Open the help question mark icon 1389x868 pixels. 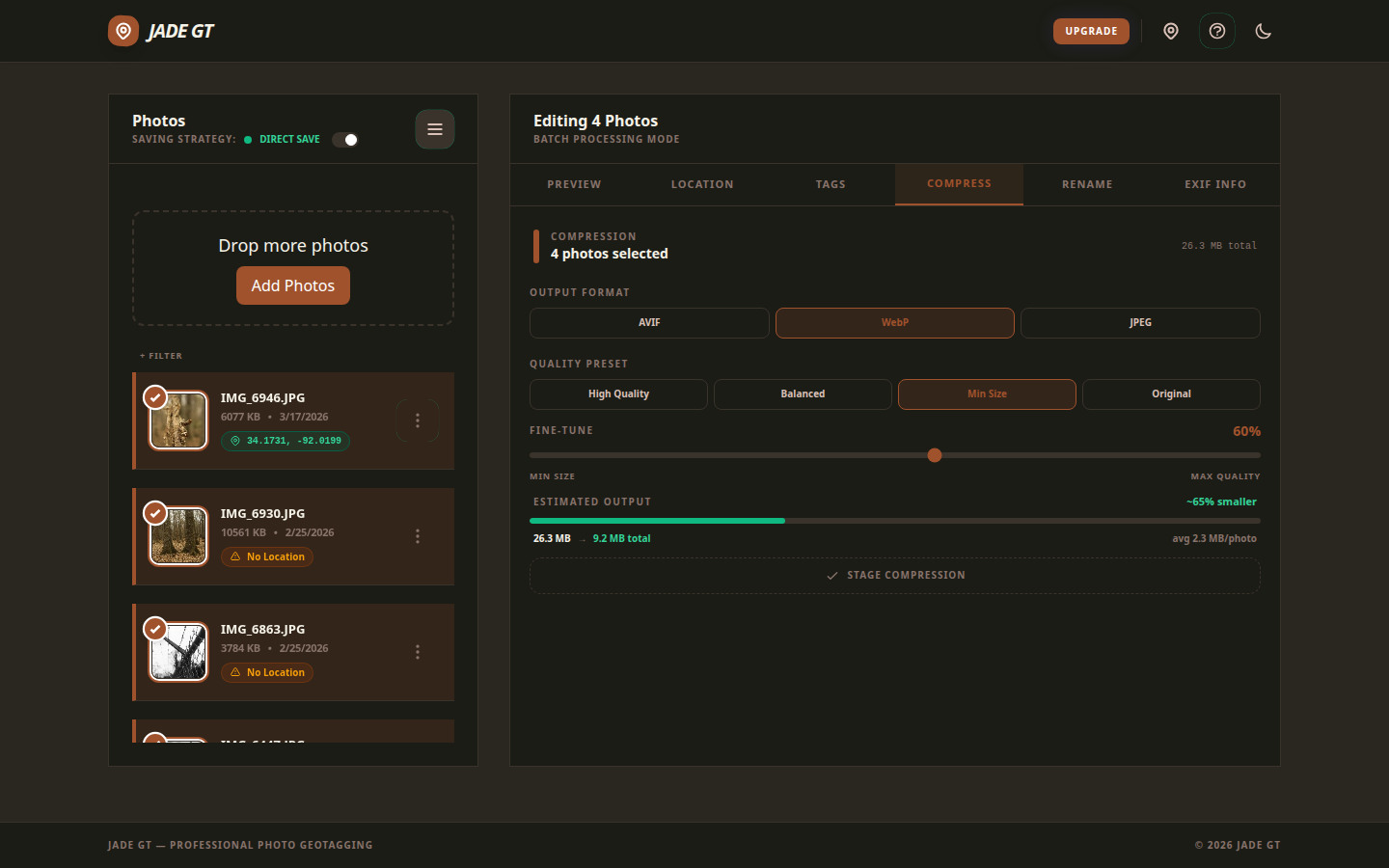[x=1217, y=31]
